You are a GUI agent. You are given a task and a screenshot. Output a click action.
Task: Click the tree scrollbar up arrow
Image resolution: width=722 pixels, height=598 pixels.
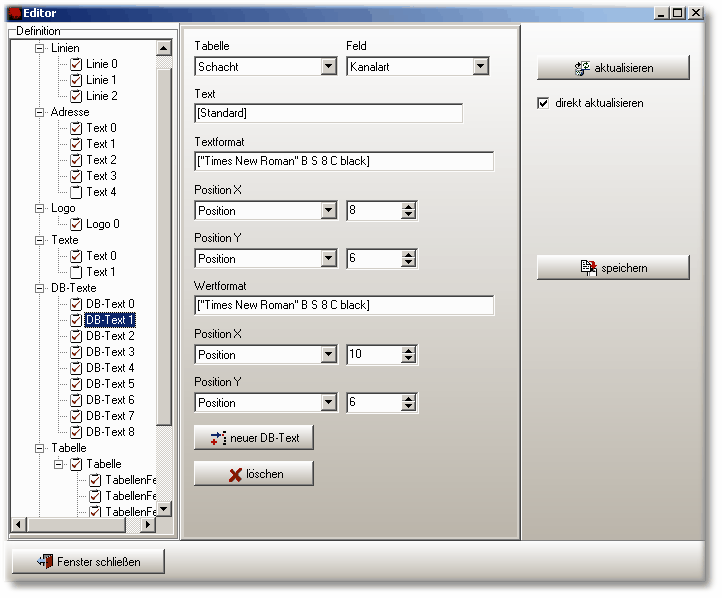point(164,48)
